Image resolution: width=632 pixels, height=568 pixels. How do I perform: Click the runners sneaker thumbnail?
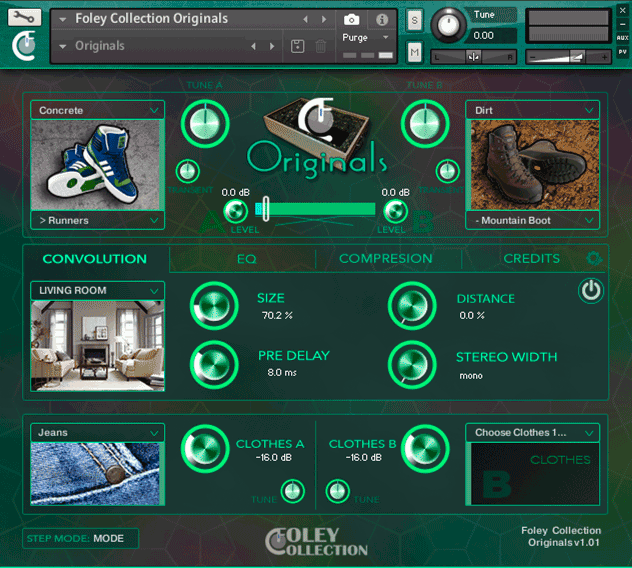click(96, 165)
